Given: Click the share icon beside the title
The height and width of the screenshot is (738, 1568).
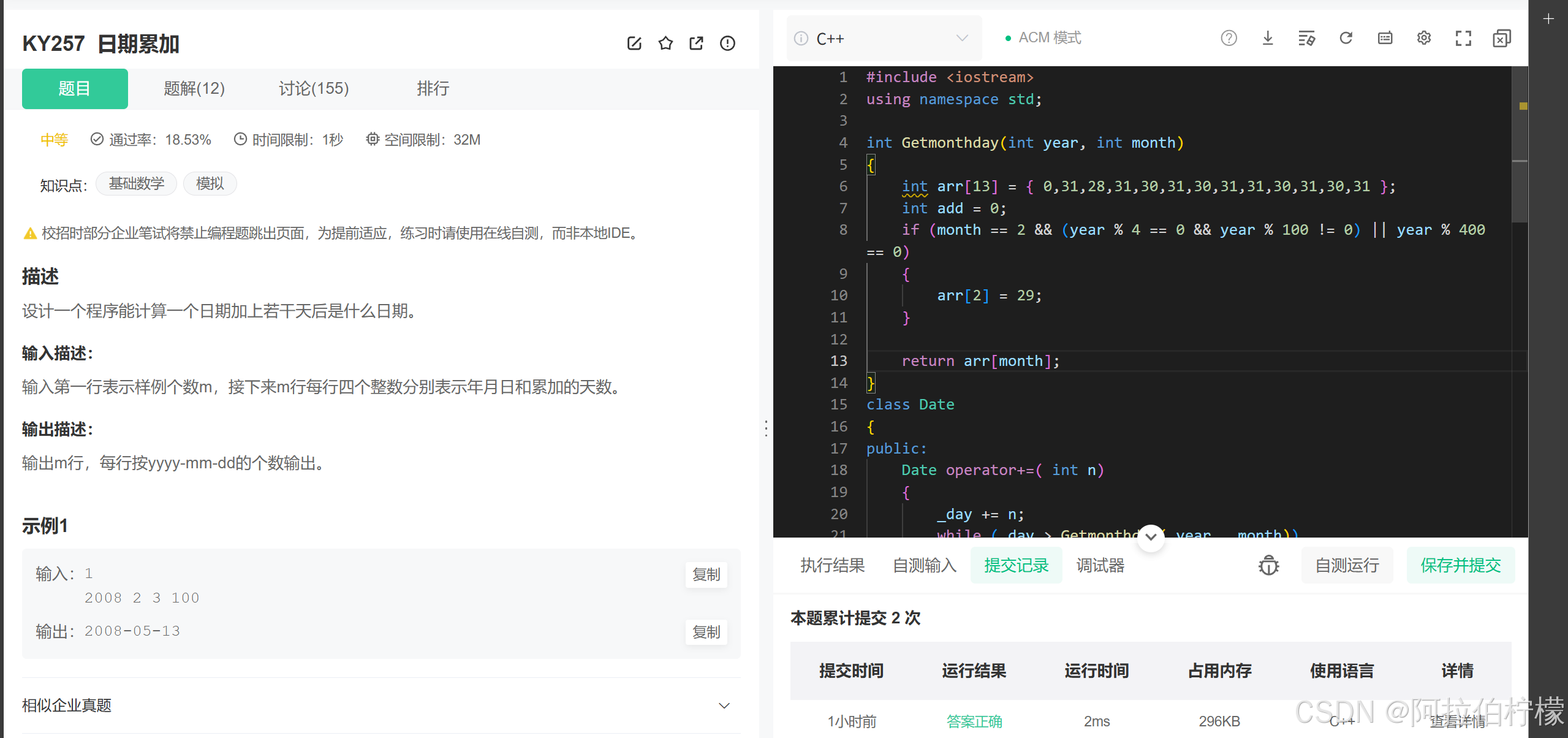Looking at the screenshot, I should [696, 44].
